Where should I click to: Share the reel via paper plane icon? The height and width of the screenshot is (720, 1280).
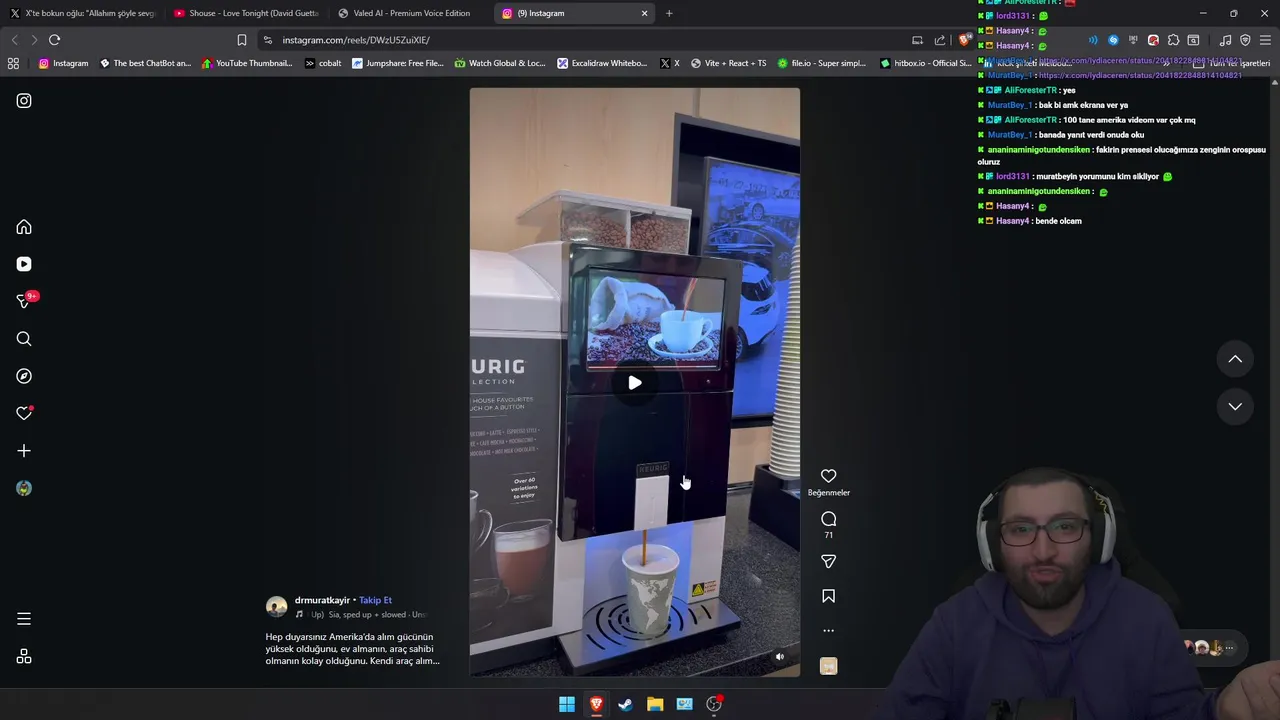point(828,562)
